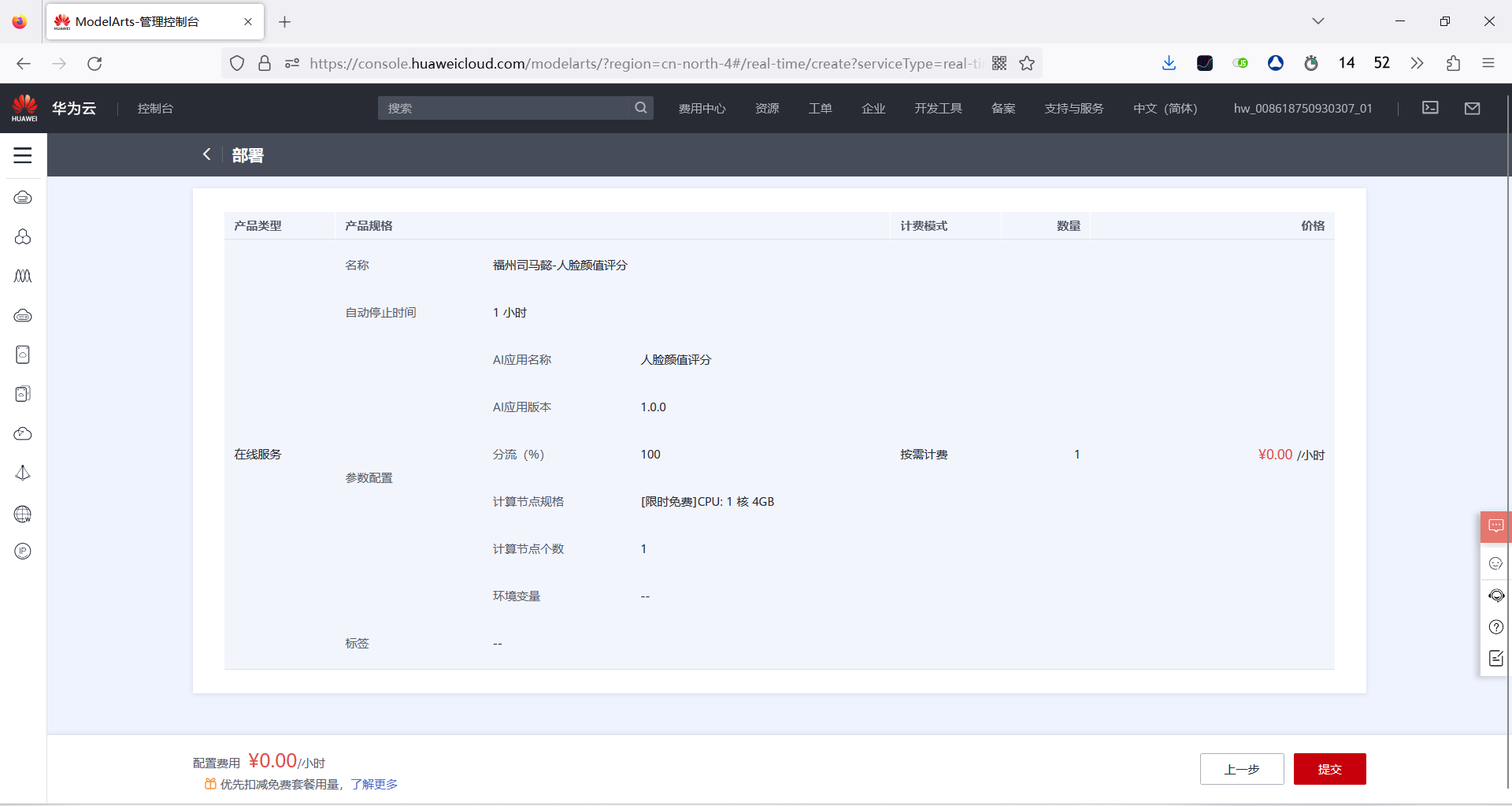Click the site security lock icon
Image resolution: width=1512 pixels, height=806 pixels.
tap(265, 63)
